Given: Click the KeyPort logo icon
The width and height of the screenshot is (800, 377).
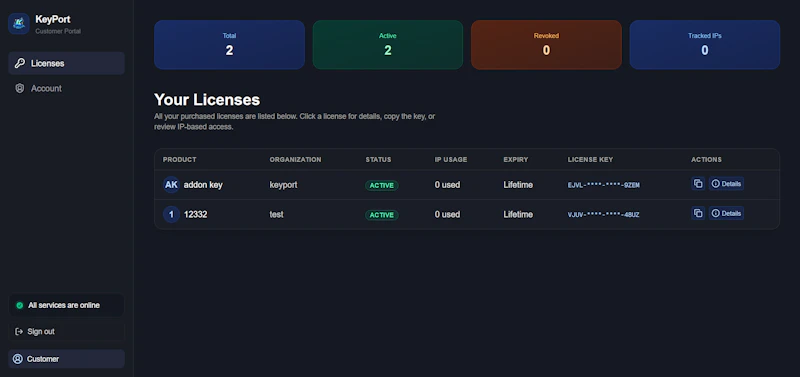Looking at the screenshot, I should coord(19,23).
